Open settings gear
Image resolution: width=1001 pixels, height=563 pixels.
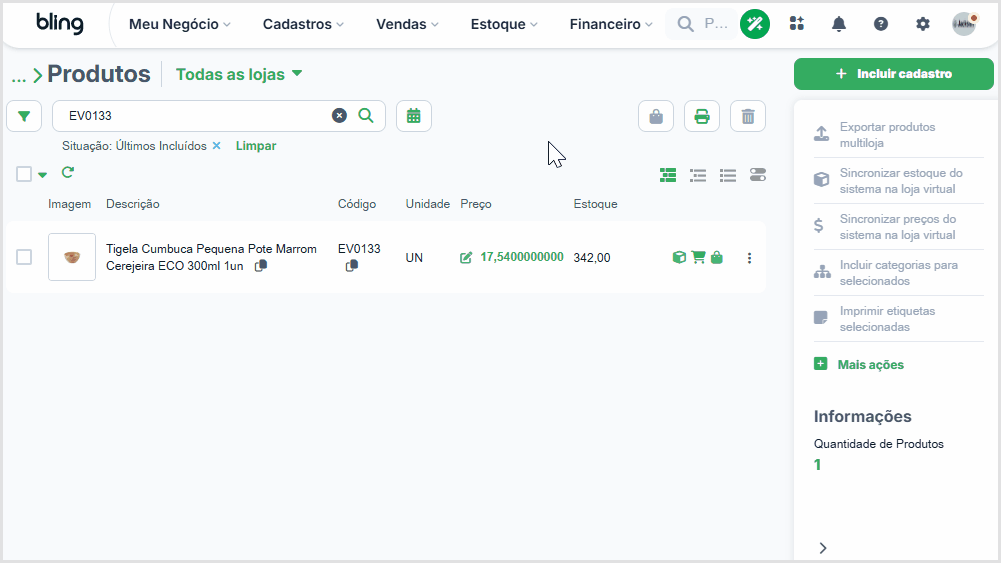[x=922, y=24]
